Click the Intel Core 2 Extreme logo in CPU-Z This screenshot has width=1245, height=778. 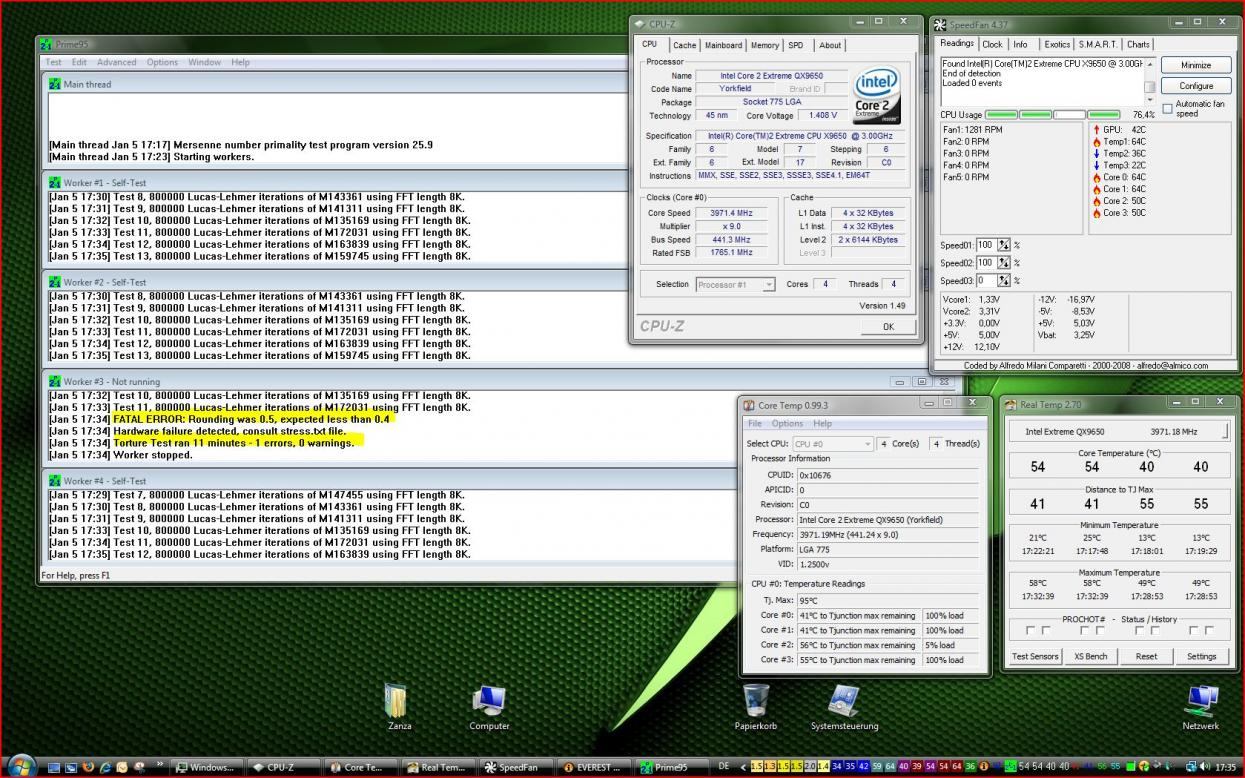(x=876, y=95)
